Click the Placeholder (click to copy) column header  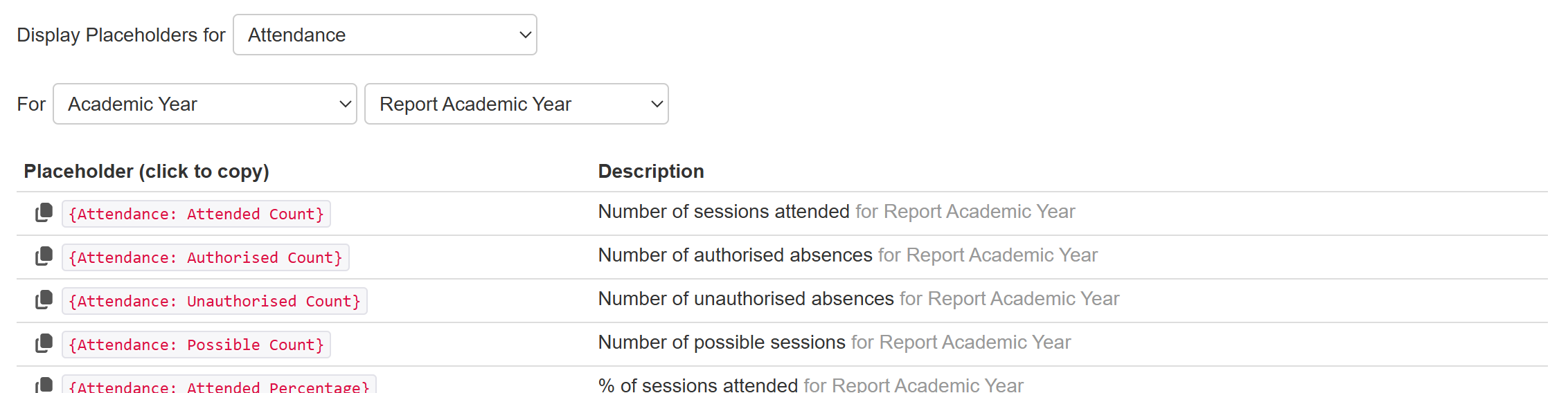click(x=146, y=171)
